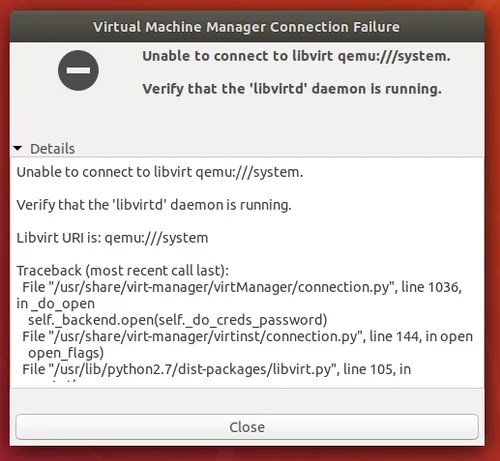
Task: Click the python2.7 dist-packages/libvirt.py line 105 entry
Action: coord(217,369)
